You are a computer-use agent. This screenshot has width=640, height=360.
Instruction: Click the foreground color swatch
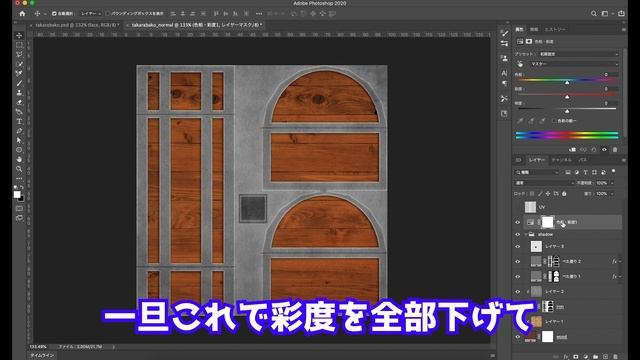tap(17, 195)
